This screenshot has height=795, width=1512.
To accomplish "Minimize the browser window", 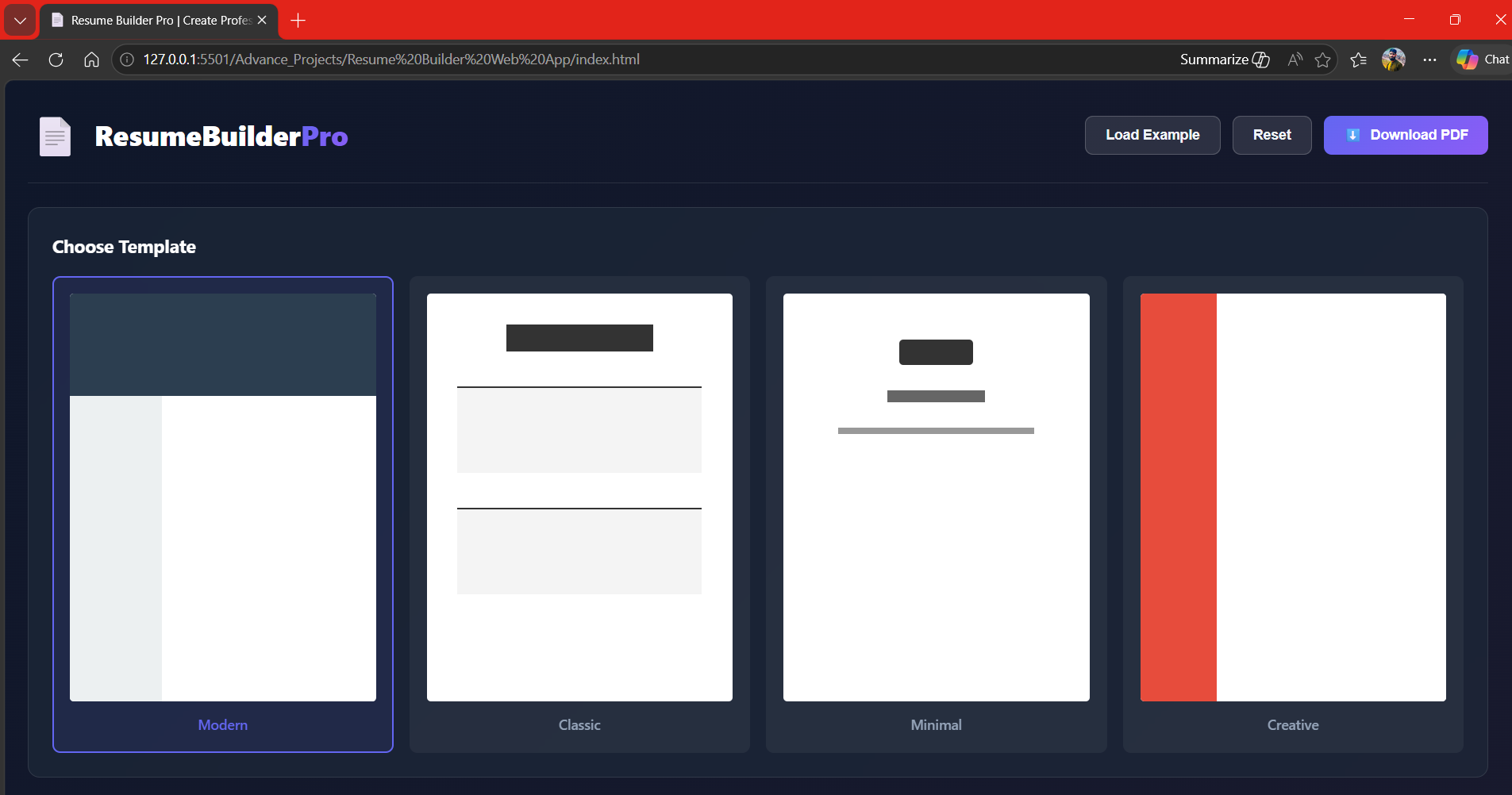I will pos(1410,19).
